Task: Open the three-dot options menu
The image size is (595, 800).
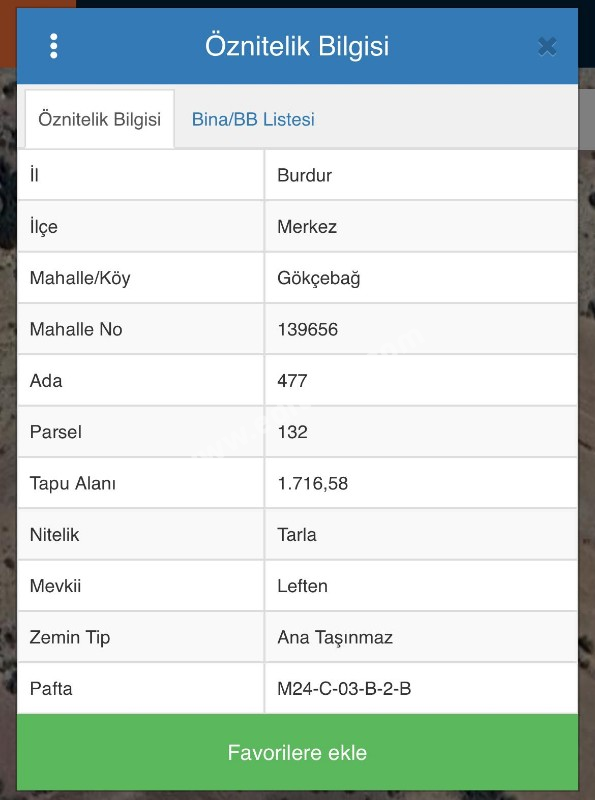Action: click(54, 46)
